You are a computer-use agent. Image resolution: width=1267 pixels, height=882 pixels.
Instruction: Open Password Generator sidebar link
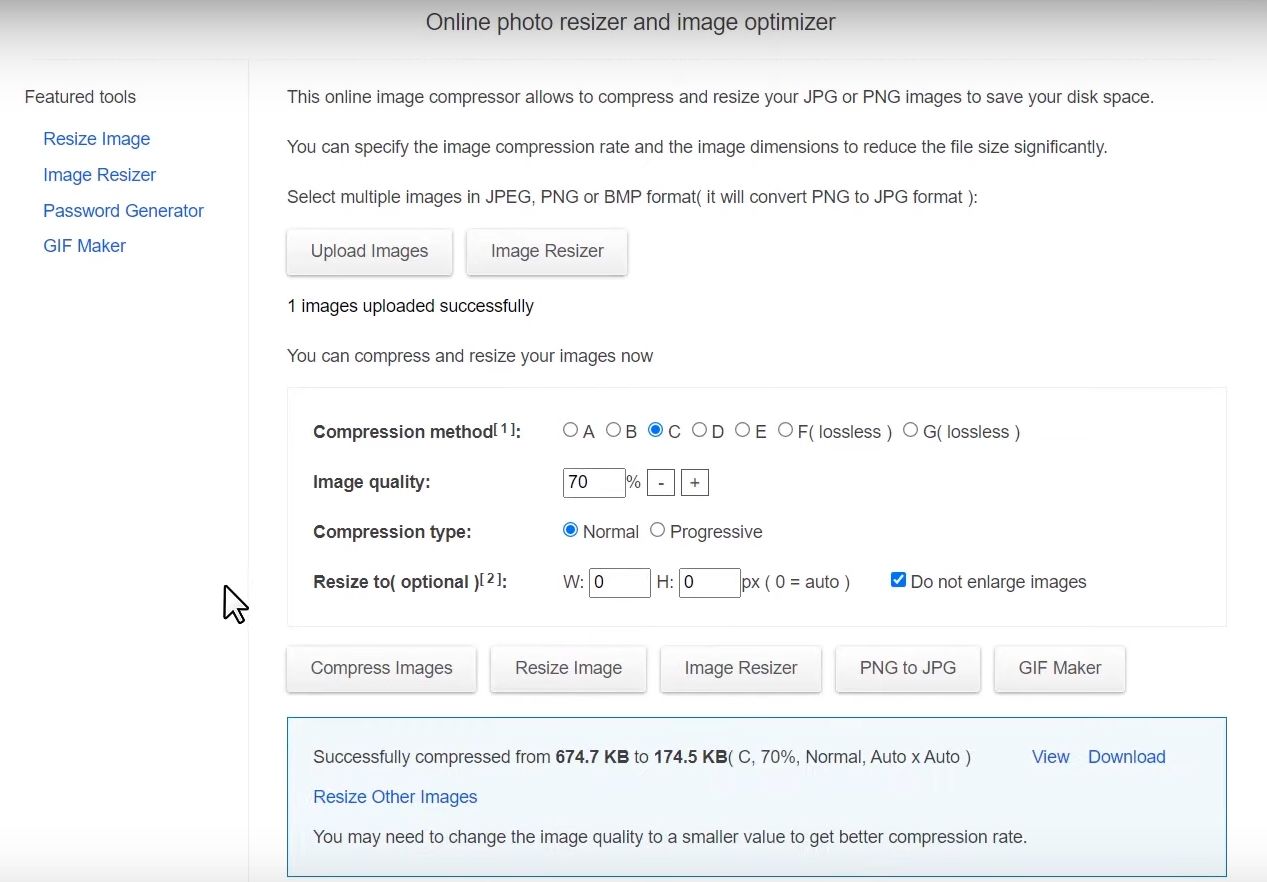(123, 211)
